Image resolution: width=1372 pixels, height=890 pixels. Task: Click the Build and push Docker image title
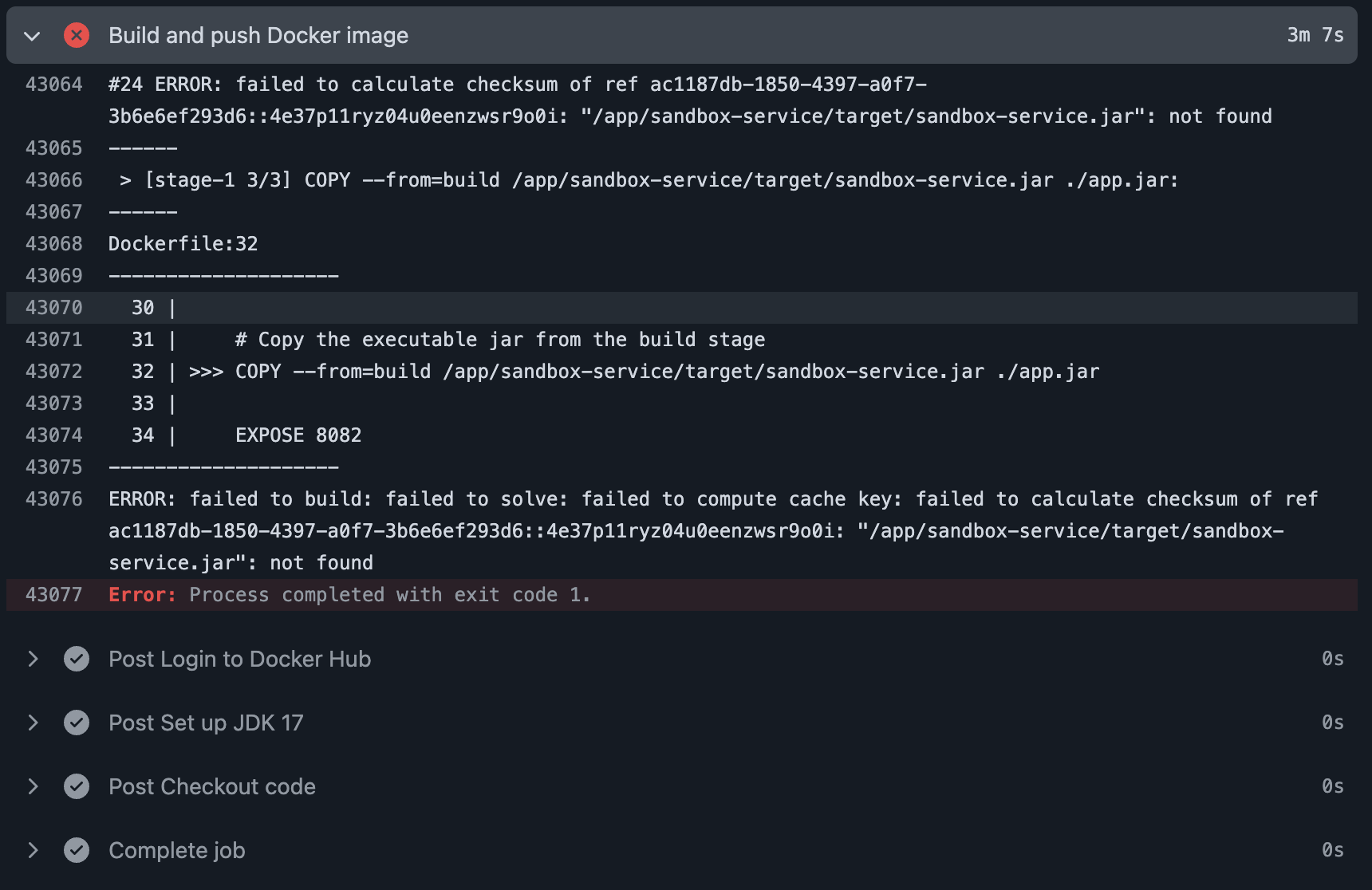point(258,35)
